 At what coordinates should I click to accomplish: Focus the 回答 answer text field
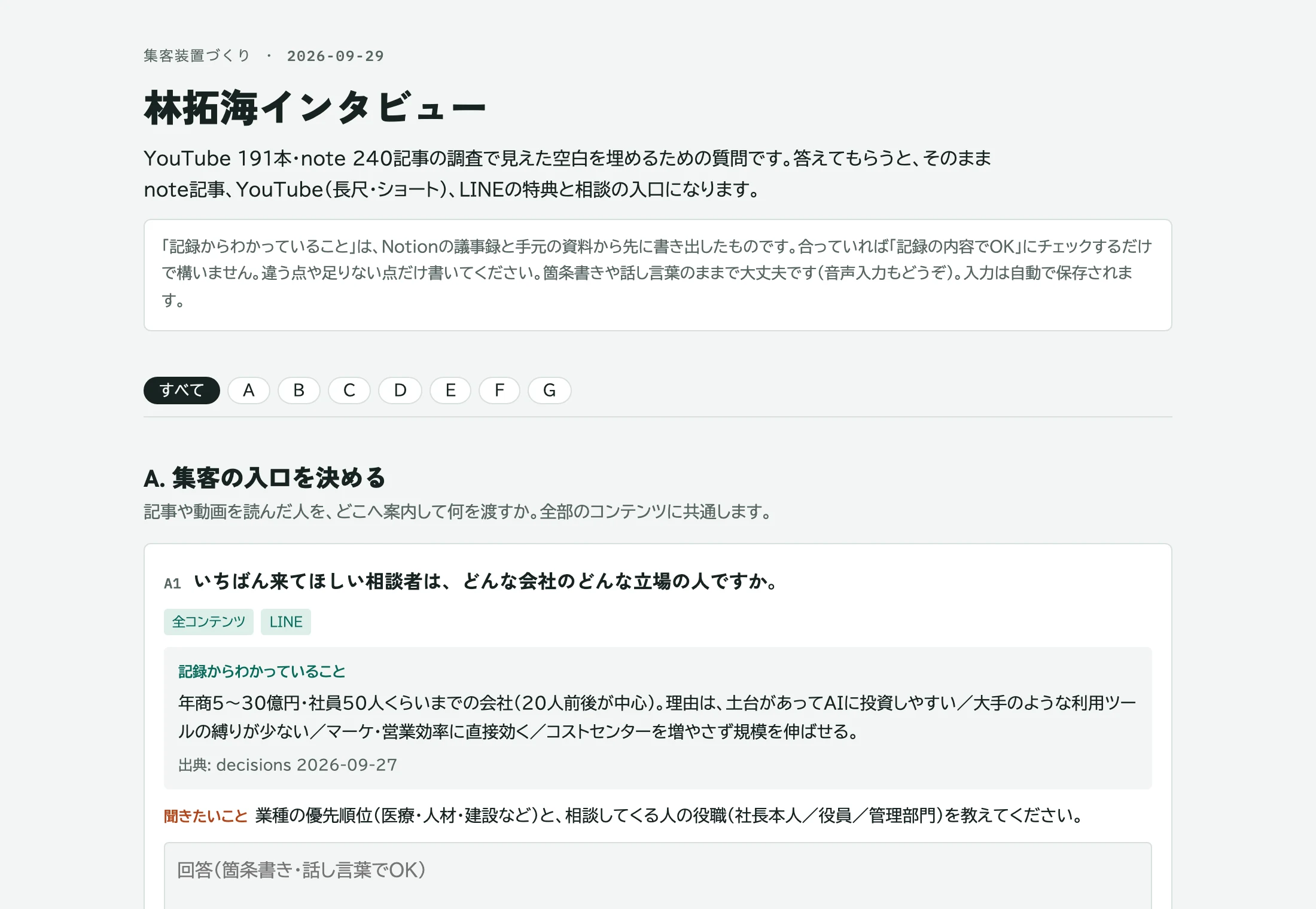click(x=658, y=876)
